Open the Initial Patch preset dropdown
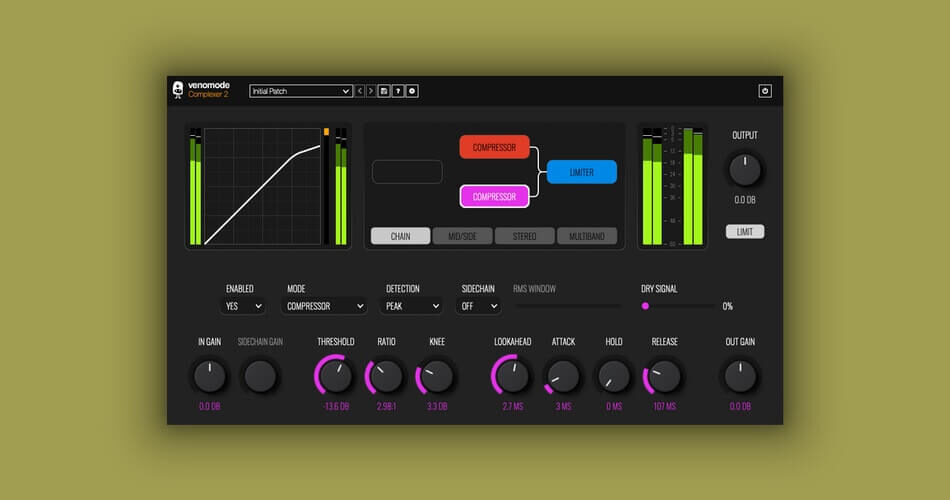The width and height of the screenshot is (950, 500). click(301, 91)
